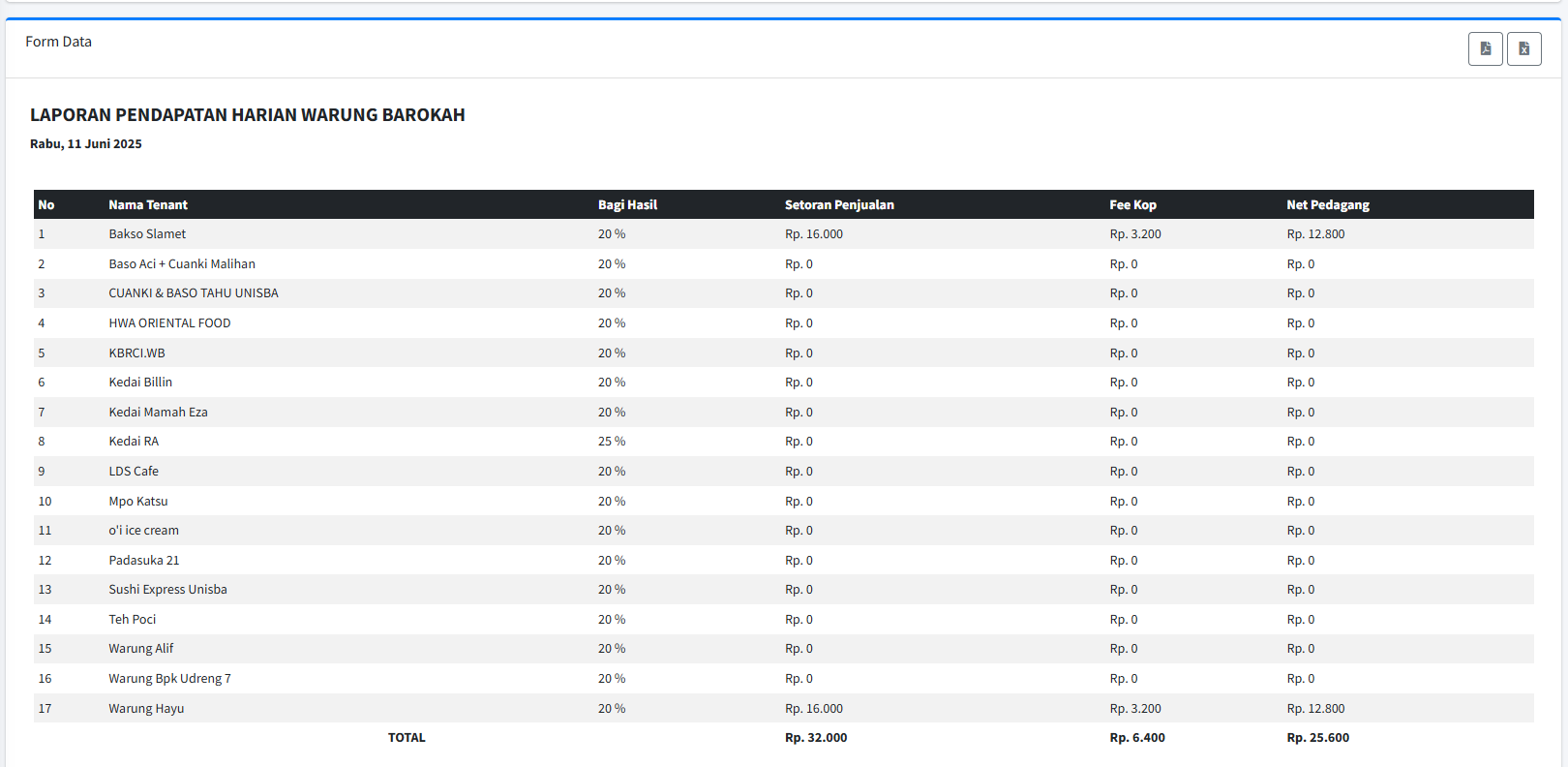Click the Fee Kop column header
Viewport: 1568px width, 767px height.
coord(1132,205)
